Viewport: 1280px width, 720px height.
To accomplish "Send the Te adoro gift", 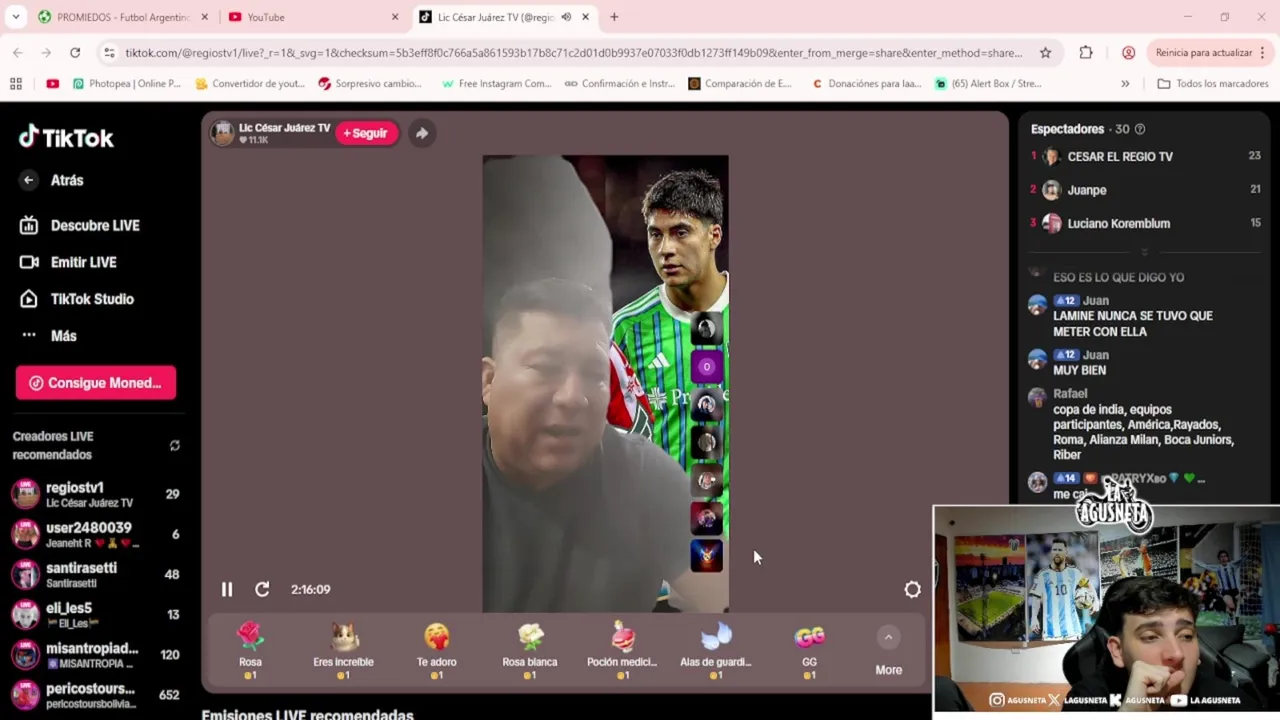I will (x=436, y=651).
